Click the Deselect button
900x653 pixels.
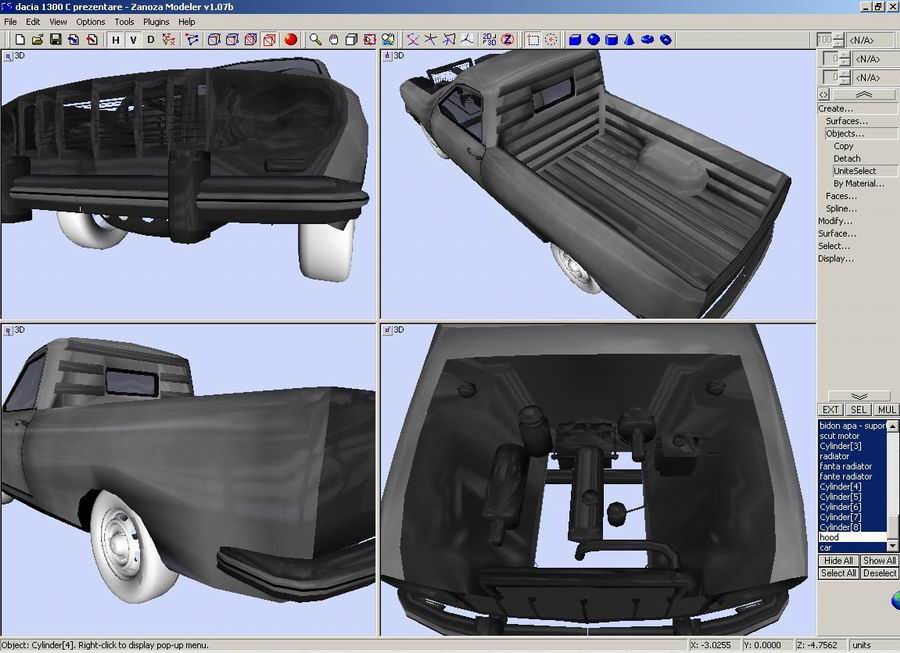pyautogui.click(x=879, y=573)
